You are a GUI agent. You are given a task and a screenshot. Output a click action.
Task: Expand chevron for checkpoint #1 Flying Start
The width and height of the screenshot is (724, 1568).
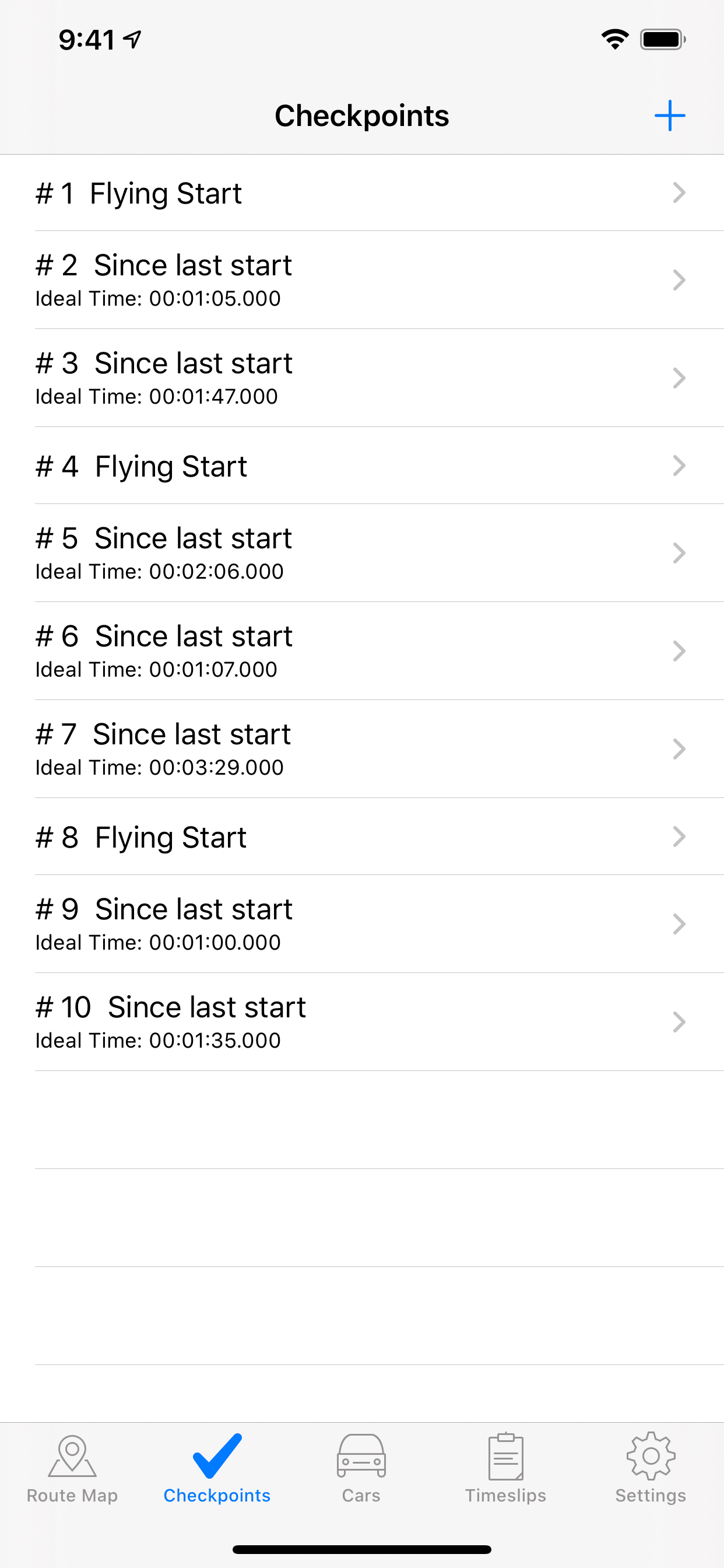(x=679, y=193)
